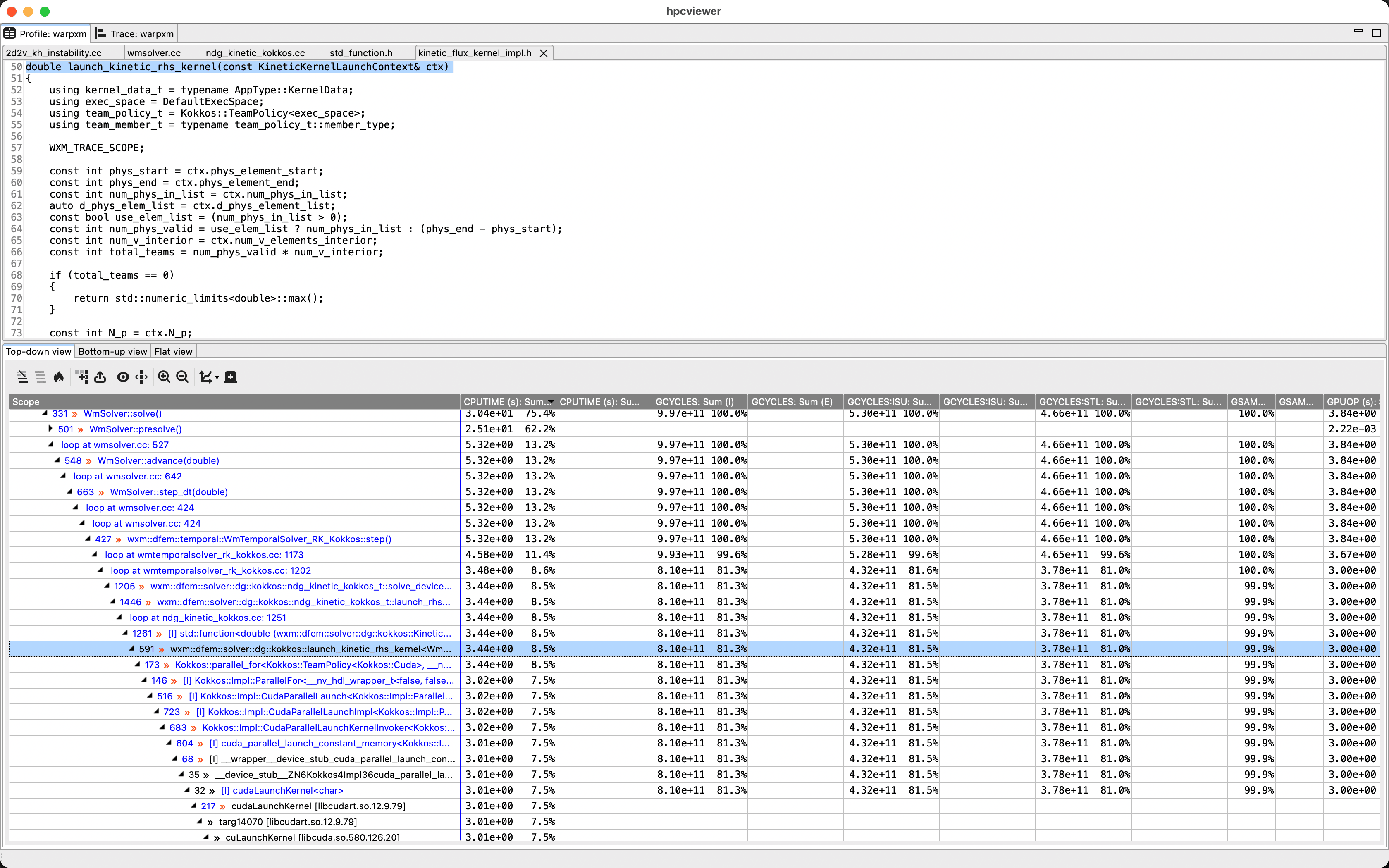Viewport: 1389px width, 868px height.
Task: Zoom out with the magnifier minus icon
Action: pyautogui.click(x=183, y=377)
